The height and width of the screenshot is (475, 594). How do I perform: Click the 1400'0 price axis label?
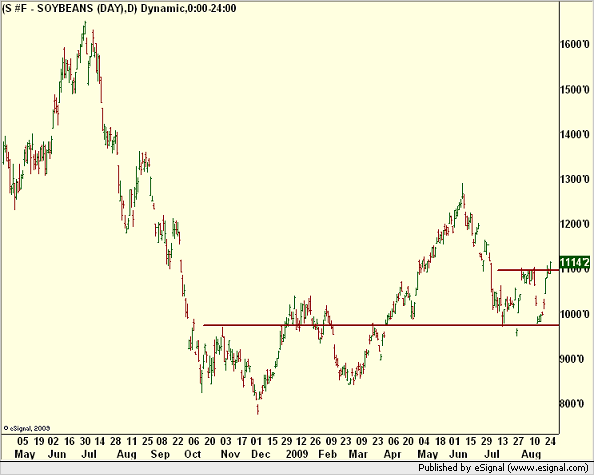coord(575,134)
